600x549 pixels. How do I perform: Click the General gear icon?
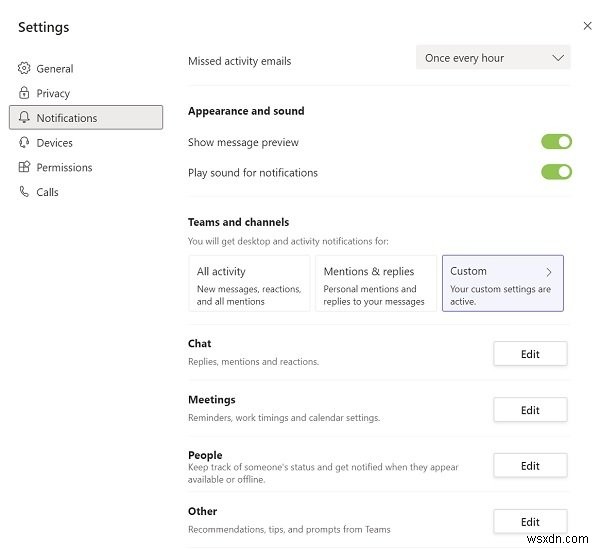point(24,68)
